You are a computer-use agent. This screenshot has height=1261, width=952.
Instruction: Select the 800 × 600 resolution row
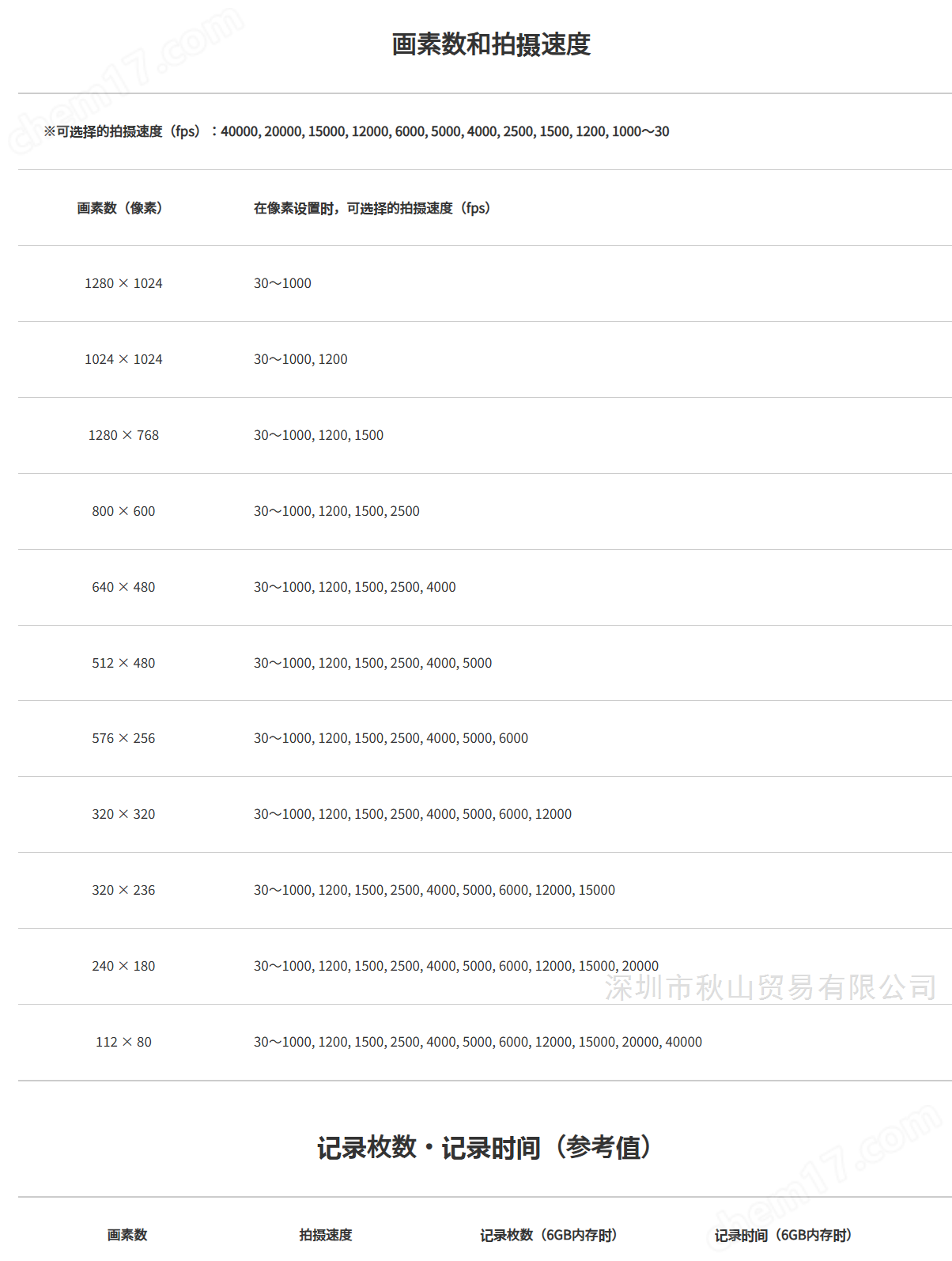pyautogui.click(x=485, y=511)
